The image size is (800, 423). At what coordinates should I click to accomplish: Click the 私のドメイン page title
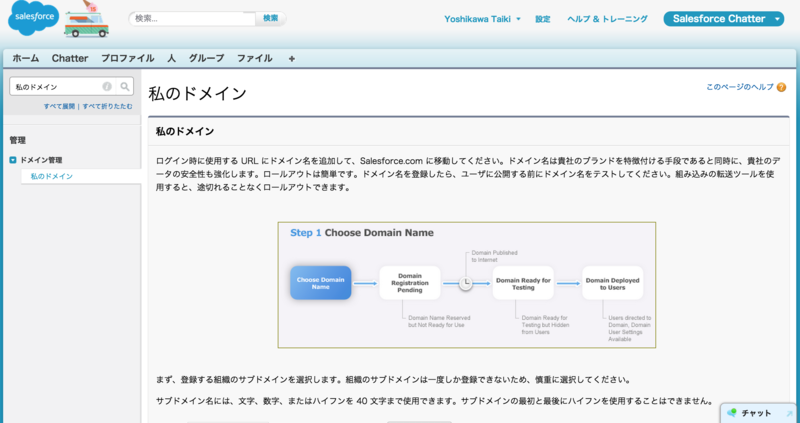tap(197, 94)
